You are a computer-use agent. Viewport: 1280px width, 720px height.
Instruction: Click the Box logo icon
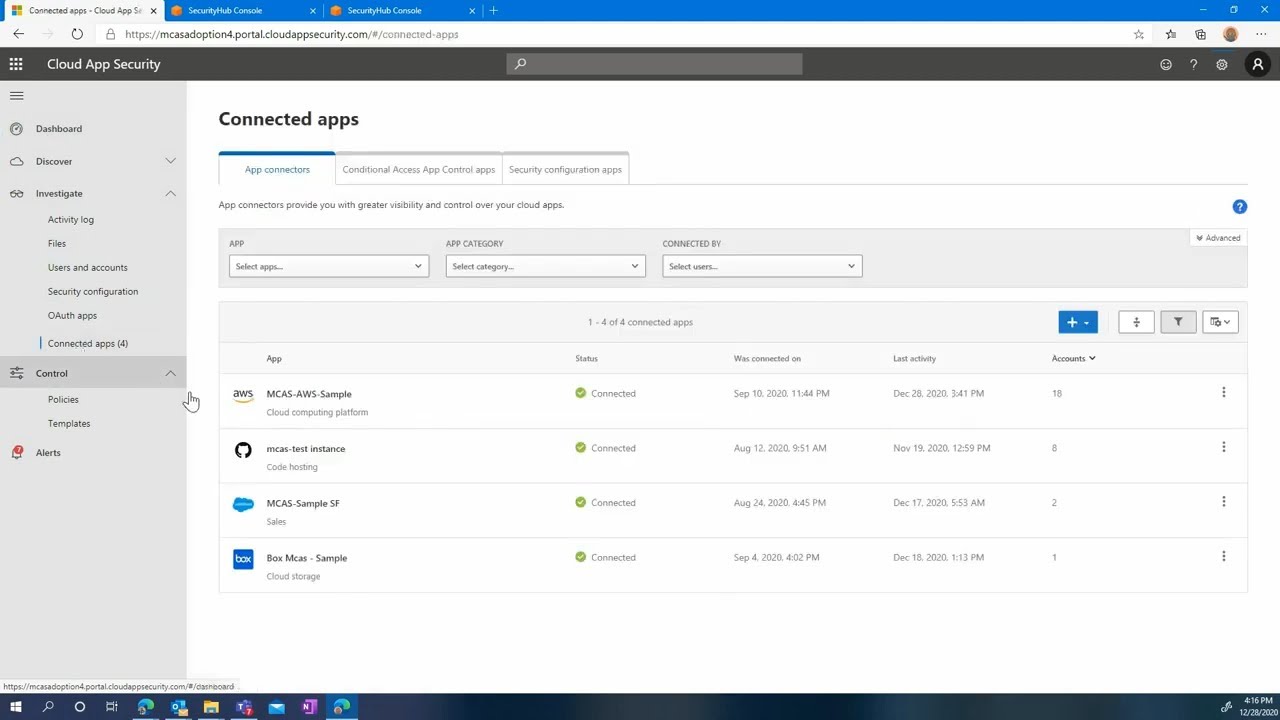(x=243, y=559)
